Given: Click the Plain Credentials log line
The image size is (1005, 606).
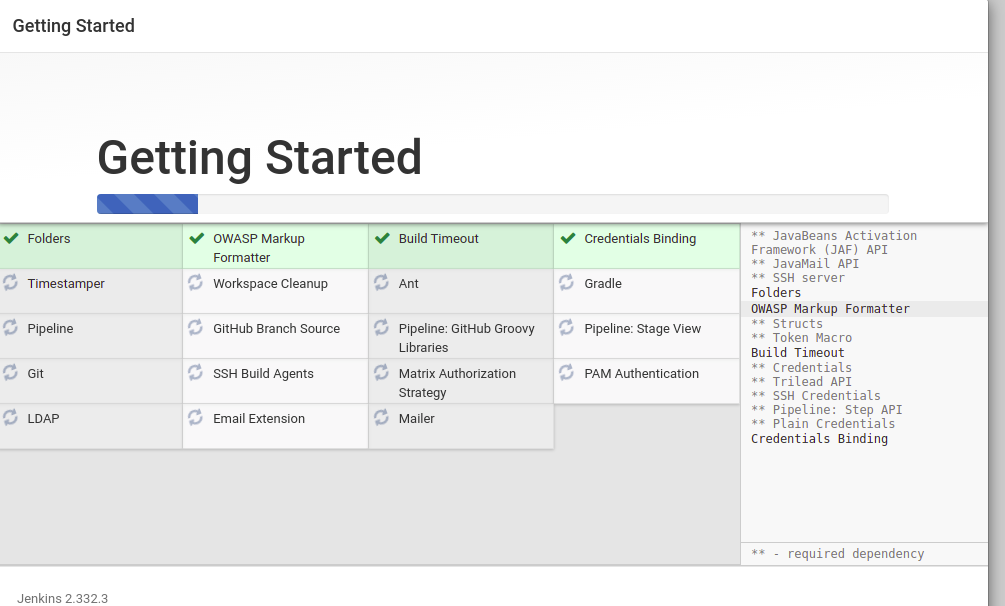Looking at the screenshot, I should pos(823,424).
